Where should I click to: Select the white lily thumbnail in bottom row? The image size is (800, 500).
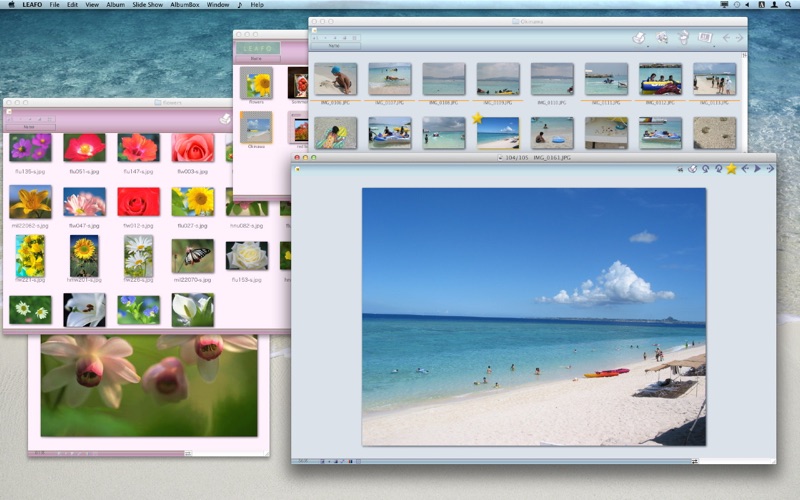pyautogui.click(x=84, y=310)
